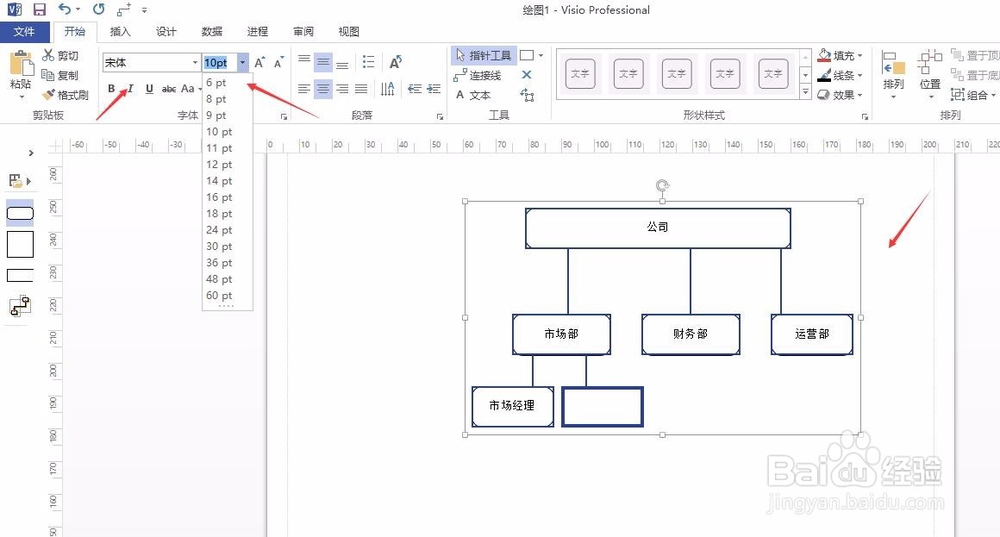Decrease font size with the smaller A
The image size is (1000, 537).
click(279, 62)
